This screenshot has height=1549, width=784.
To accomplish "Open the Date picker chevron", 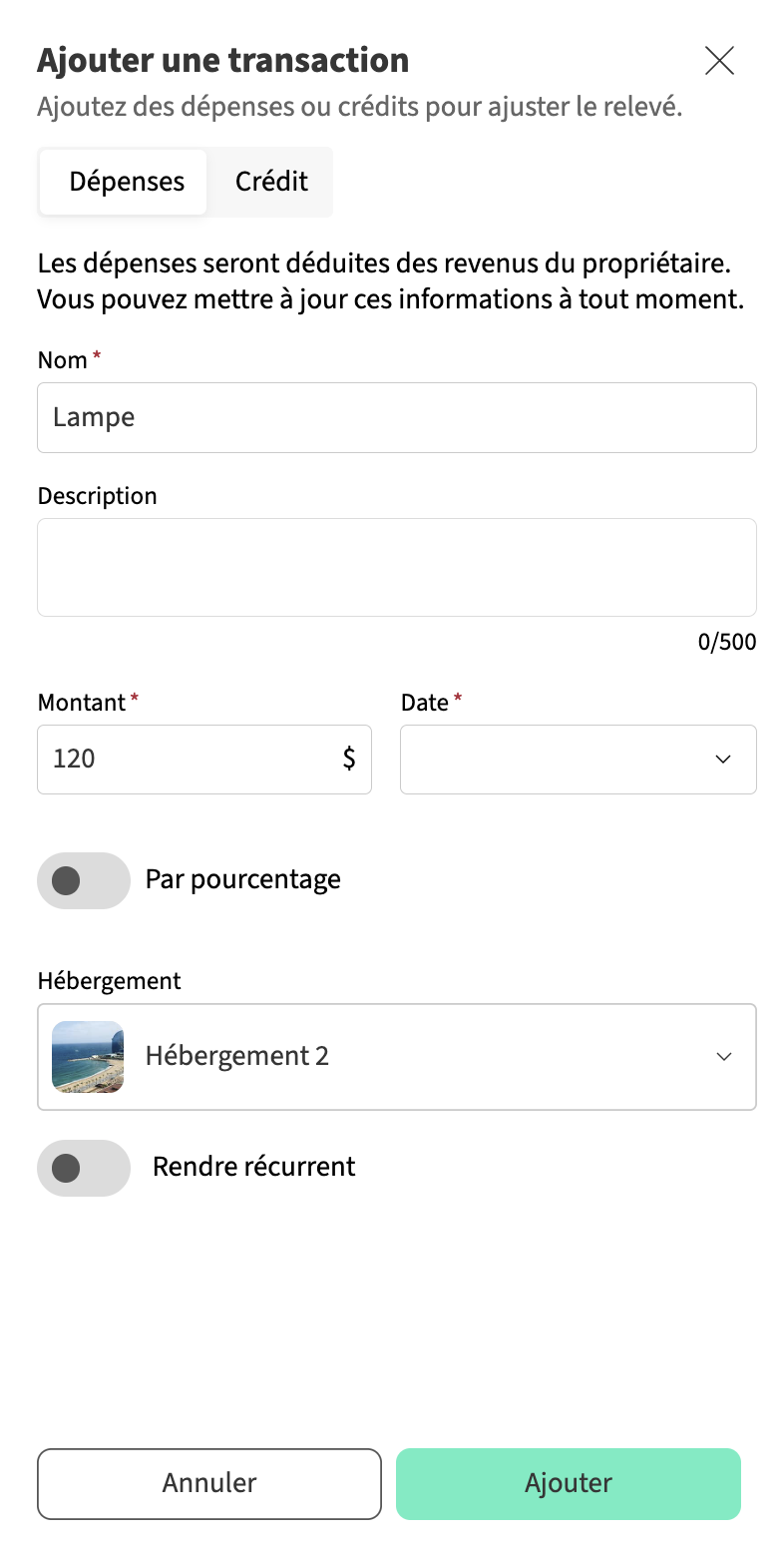I will 723,760.
